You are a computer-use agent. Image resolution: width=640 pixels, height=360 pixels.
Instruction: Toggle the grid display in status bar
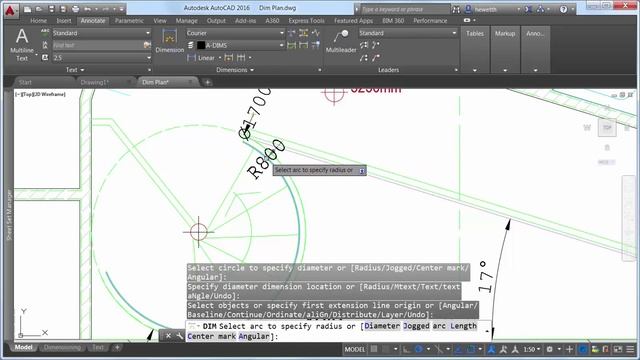coord(374,349)
